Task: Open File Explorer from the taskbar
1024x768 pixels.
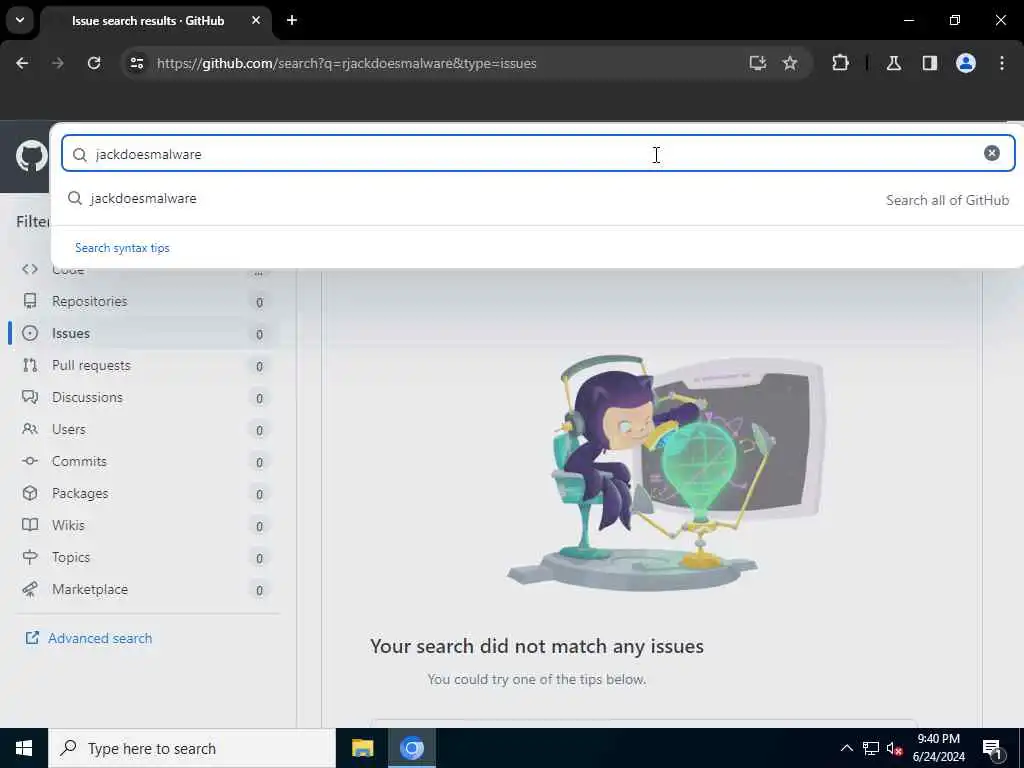Action: click(362, 748)
